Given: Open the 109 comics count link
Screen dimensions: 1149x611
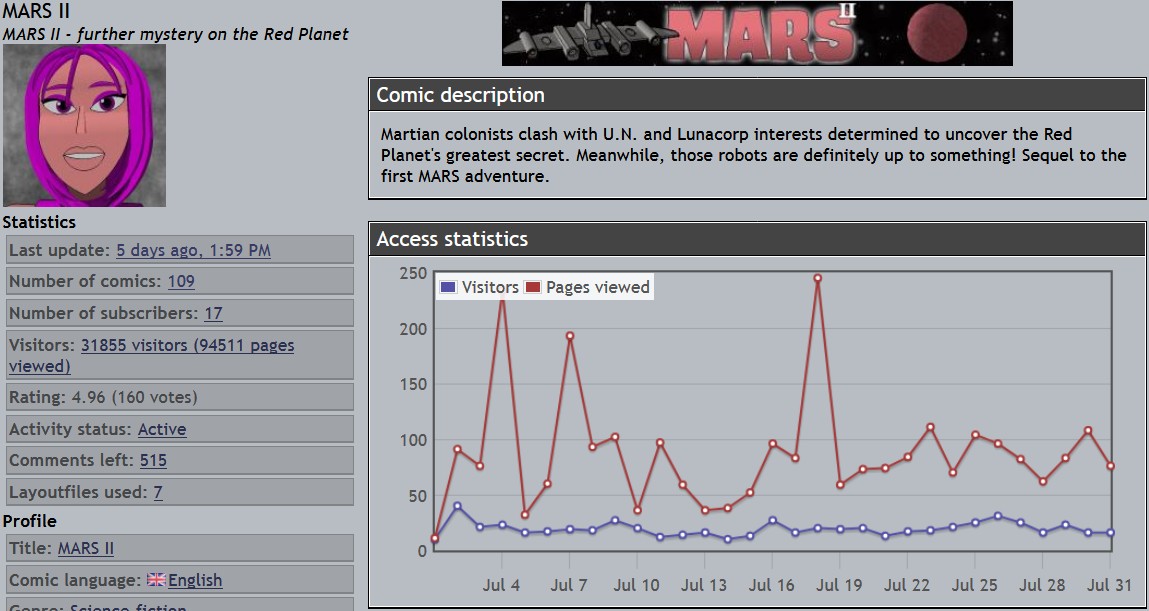Looking at the screenshot, I should [x=181, y=282].
